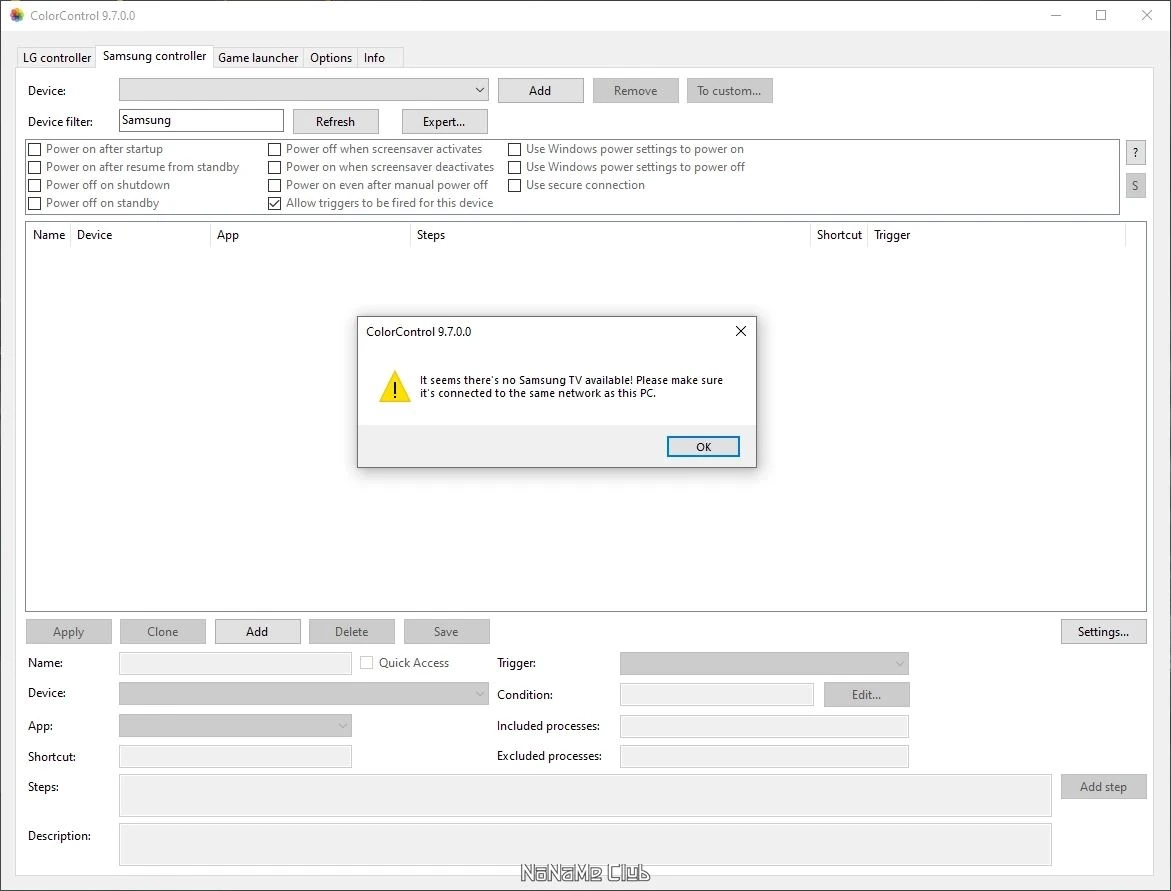The image size is (1171, 891).
Task: Enable Power off on standby
Action: [x=34, y=203]
